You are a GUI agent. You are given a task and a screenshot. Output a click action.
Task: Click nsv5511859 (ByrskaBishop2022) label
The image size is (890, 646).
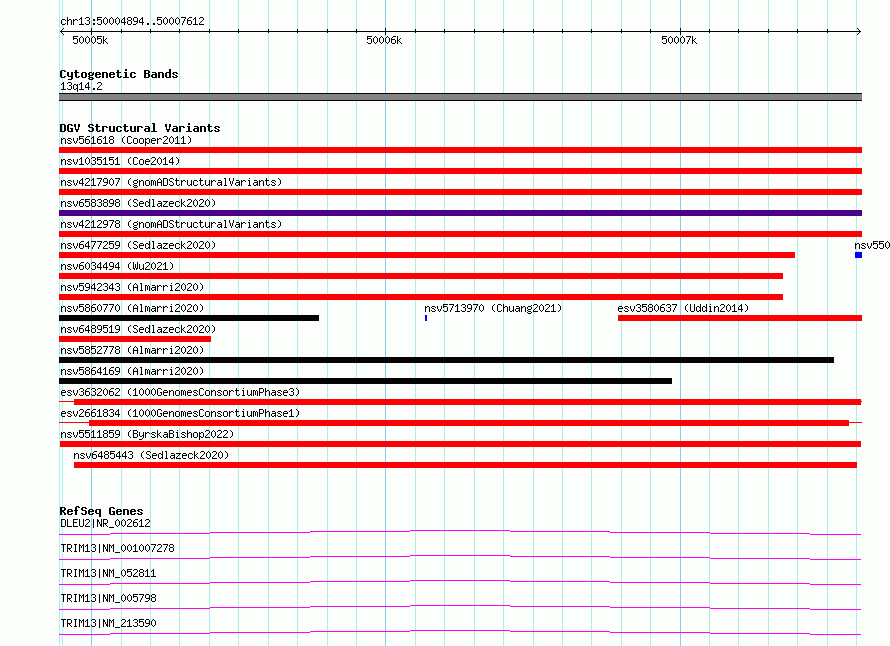[x=147, y=434]
